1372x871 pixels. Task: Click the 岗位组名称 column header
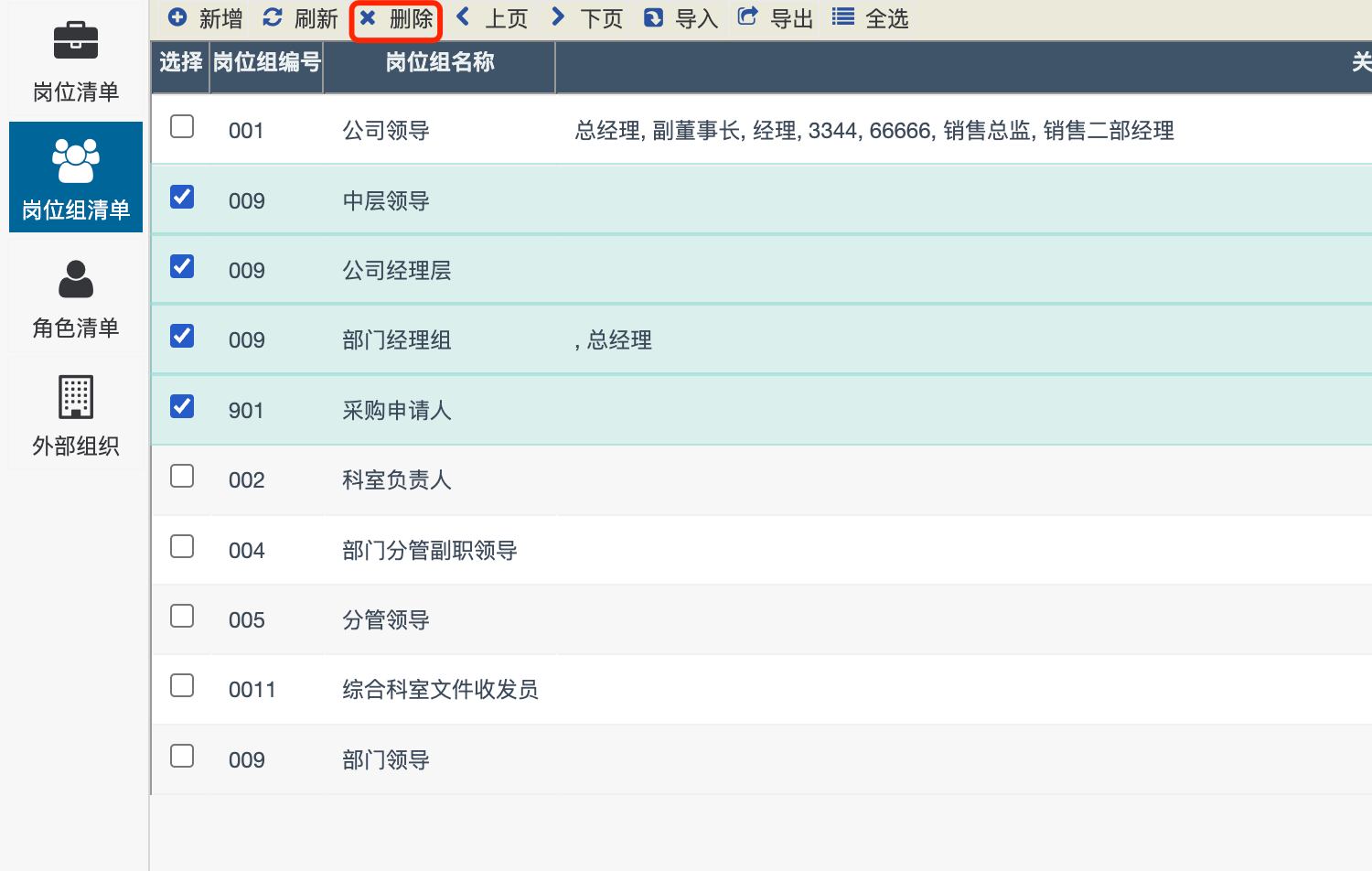tap(439, 62)
